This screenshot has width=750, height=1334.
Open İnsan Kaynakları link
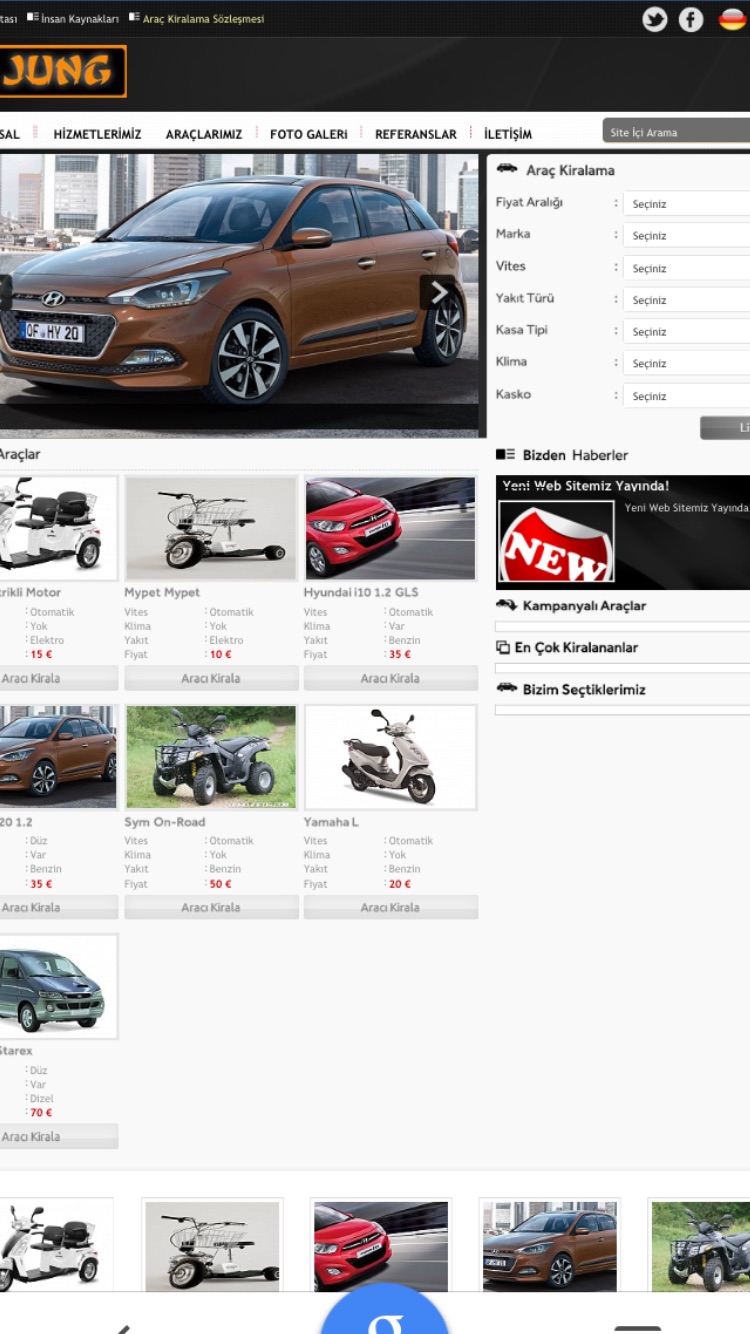pyautogui.click(x=79, y=19)
